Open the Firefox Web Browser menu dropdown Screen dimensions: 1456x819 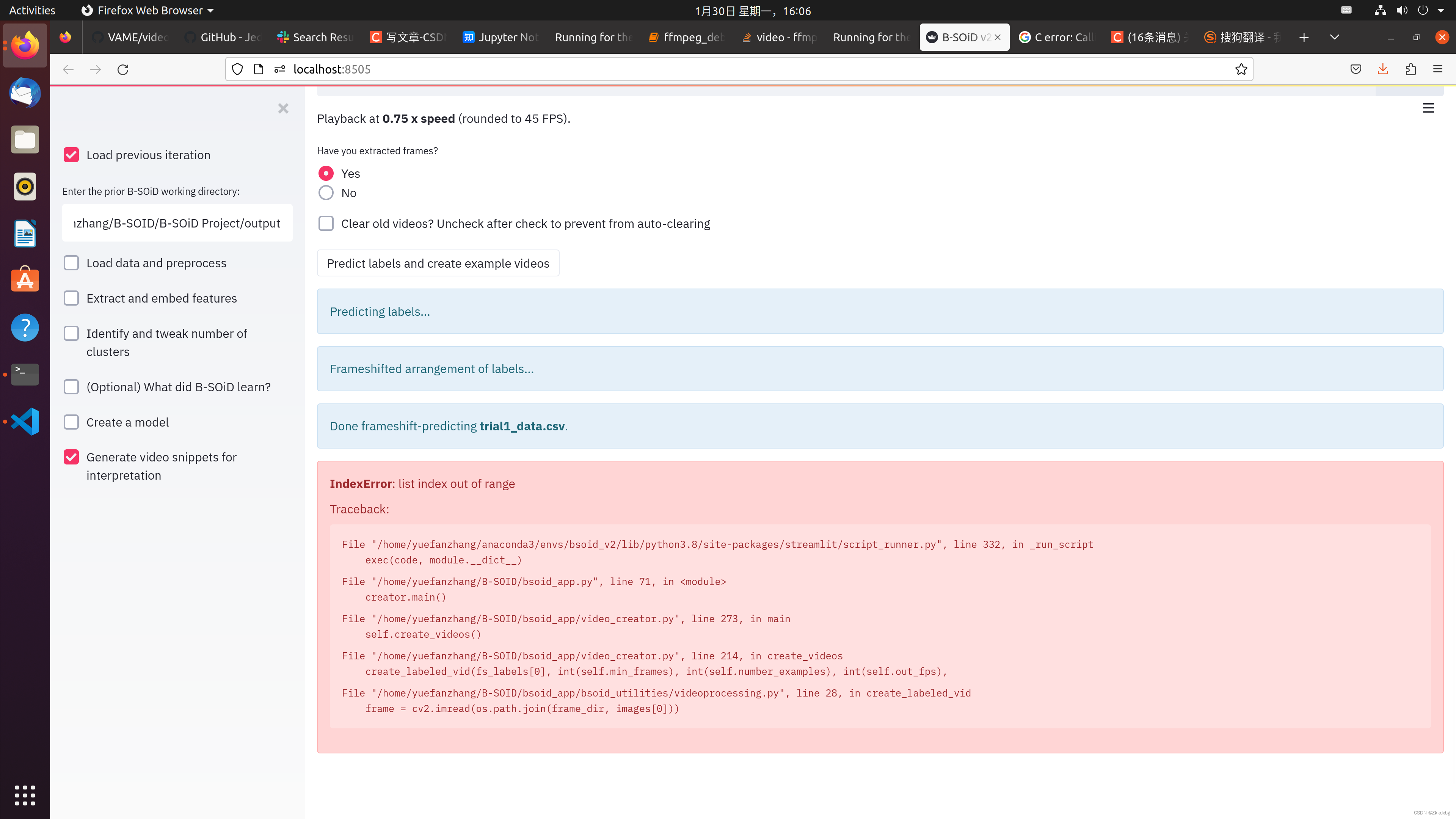point(211,10)
